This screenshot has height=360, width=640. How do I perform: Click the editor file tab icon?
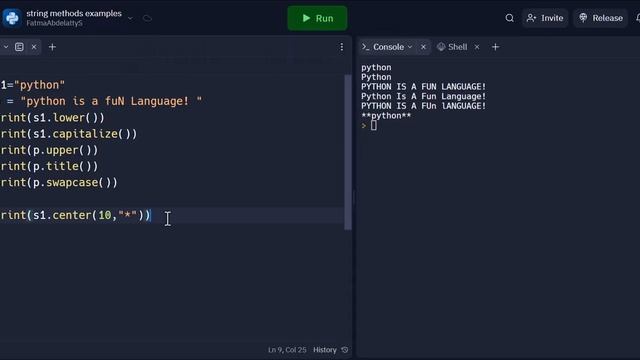pos(19,47)
